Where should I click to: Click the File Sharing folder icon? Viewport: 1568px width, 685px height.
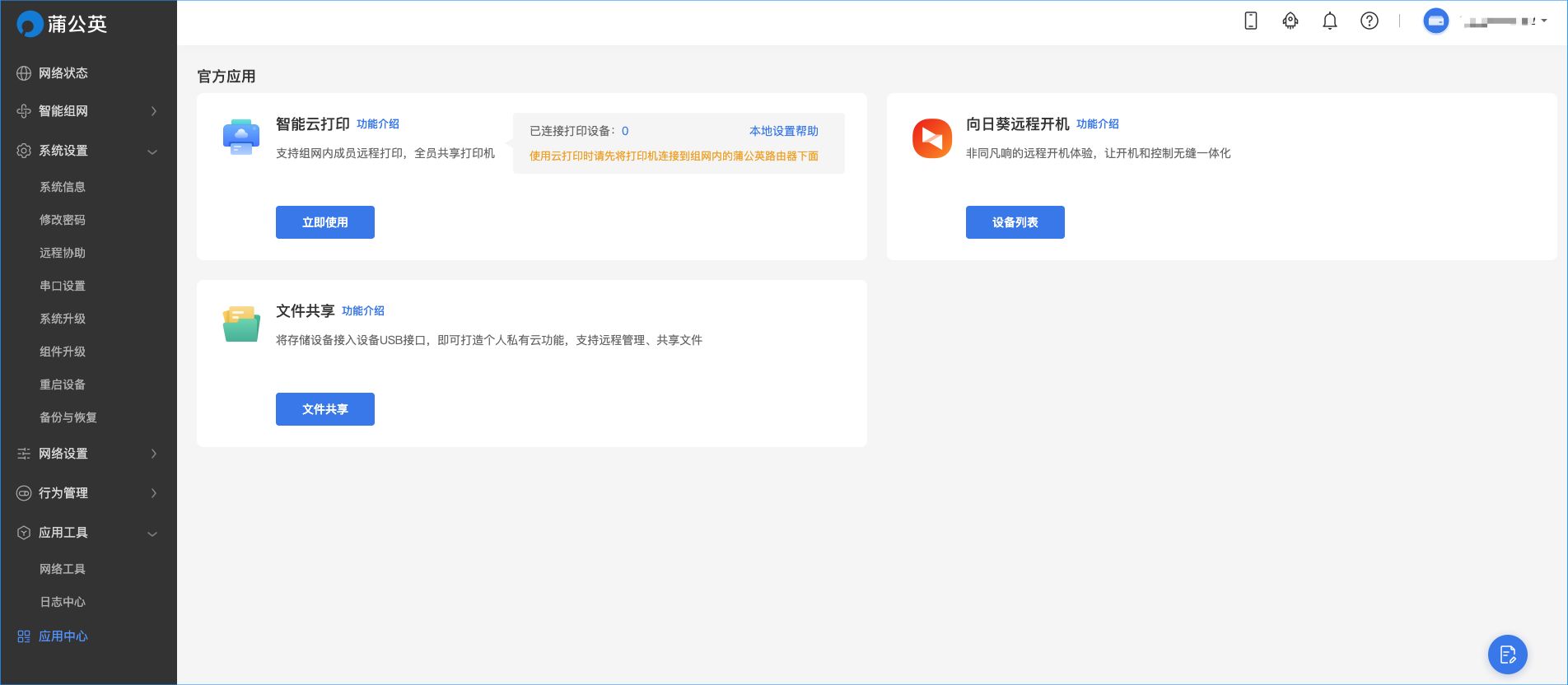241,324
